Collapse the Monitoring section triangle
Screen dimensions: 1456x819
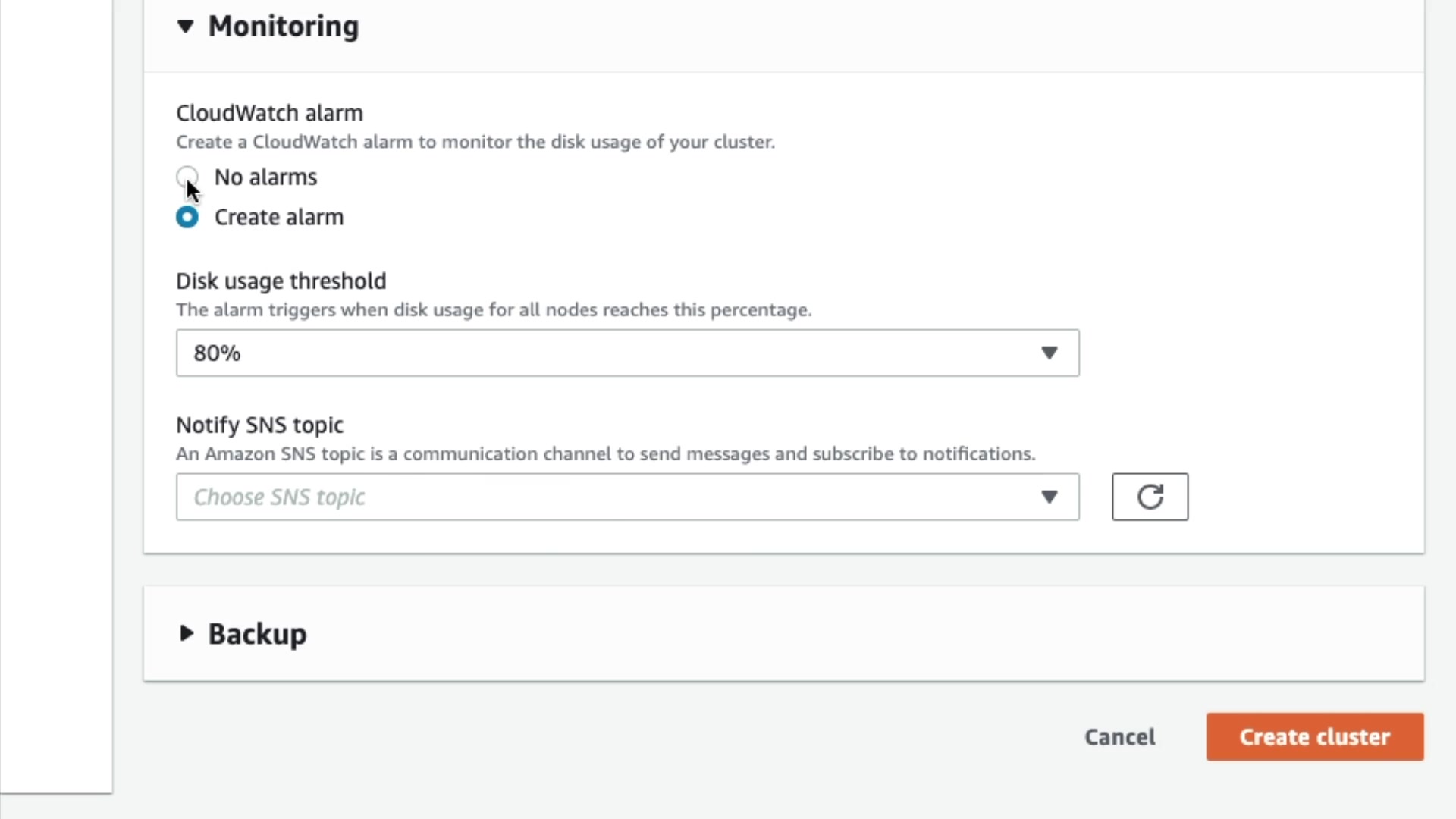coord(186,27)
